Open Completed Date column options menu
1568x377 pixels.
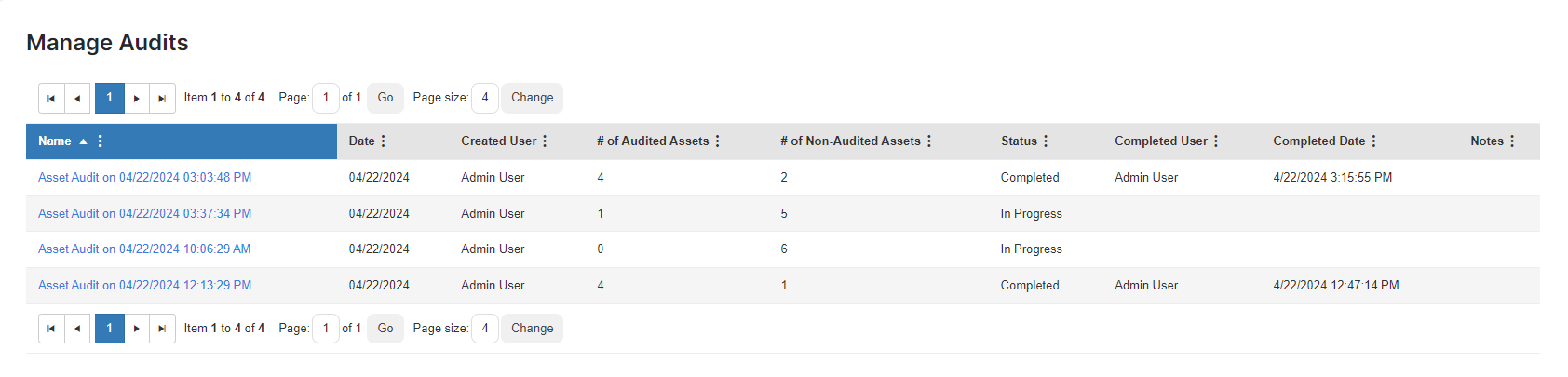tap(1373, 141)
